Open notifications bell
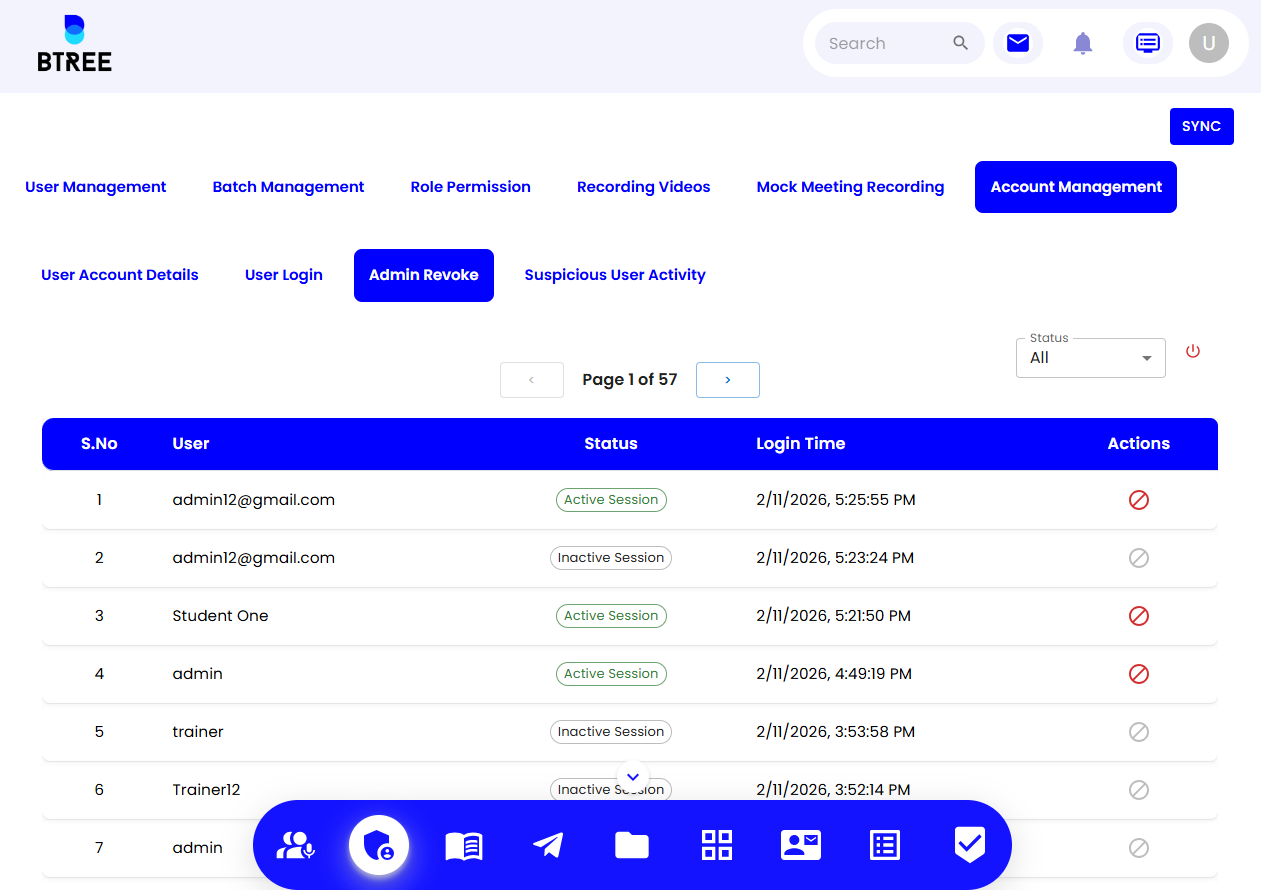The image size is (1261, 890). pos(1083,43)
